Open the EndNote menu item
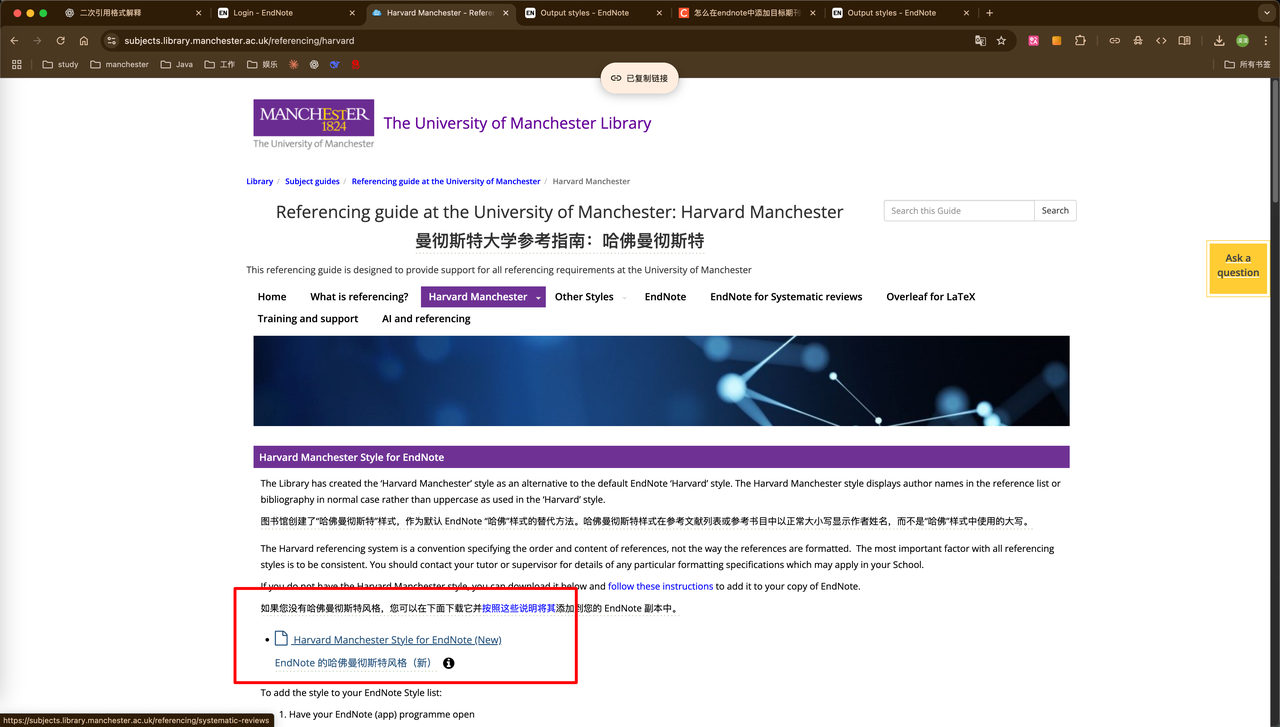Image resolution: width=1280 pixels, height=727 pixels. pos(665,297)
